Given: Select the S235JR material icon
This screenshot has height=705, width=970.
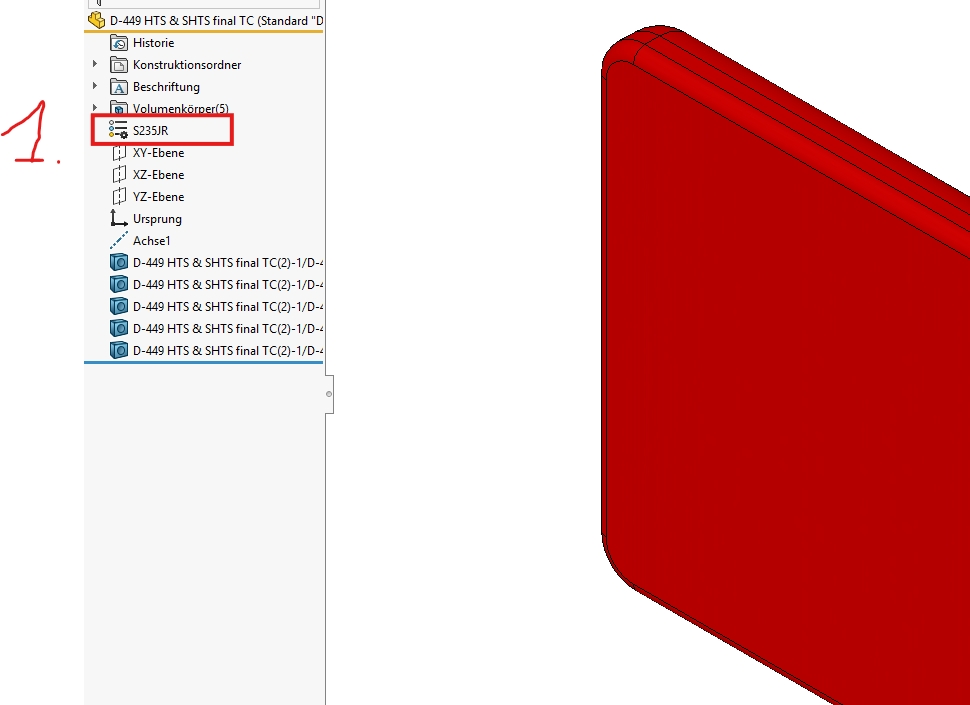Looking at the screenshot, I should pos(118,131).
